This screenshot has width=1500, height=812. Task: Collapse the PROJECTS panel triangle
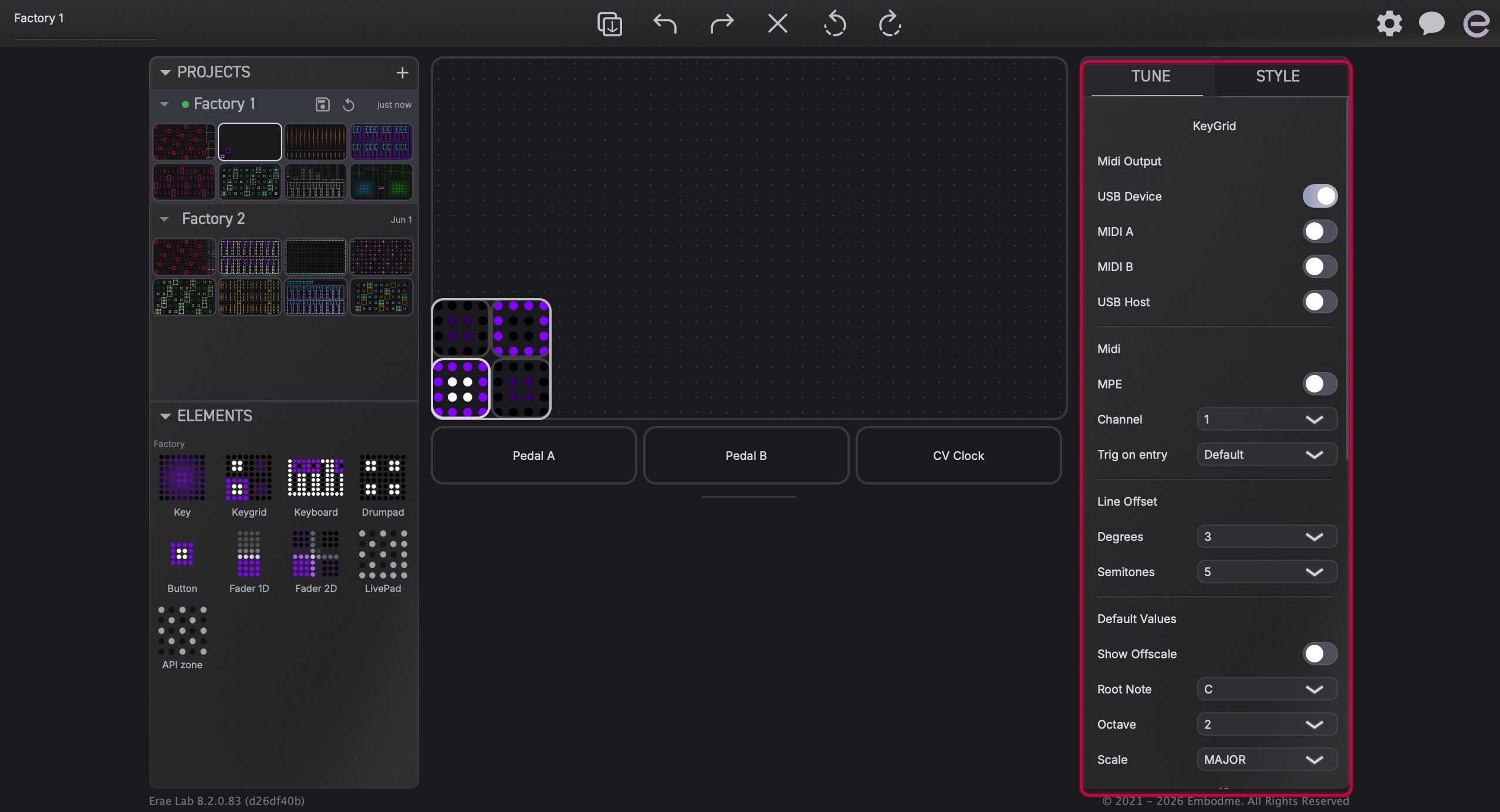165,72
